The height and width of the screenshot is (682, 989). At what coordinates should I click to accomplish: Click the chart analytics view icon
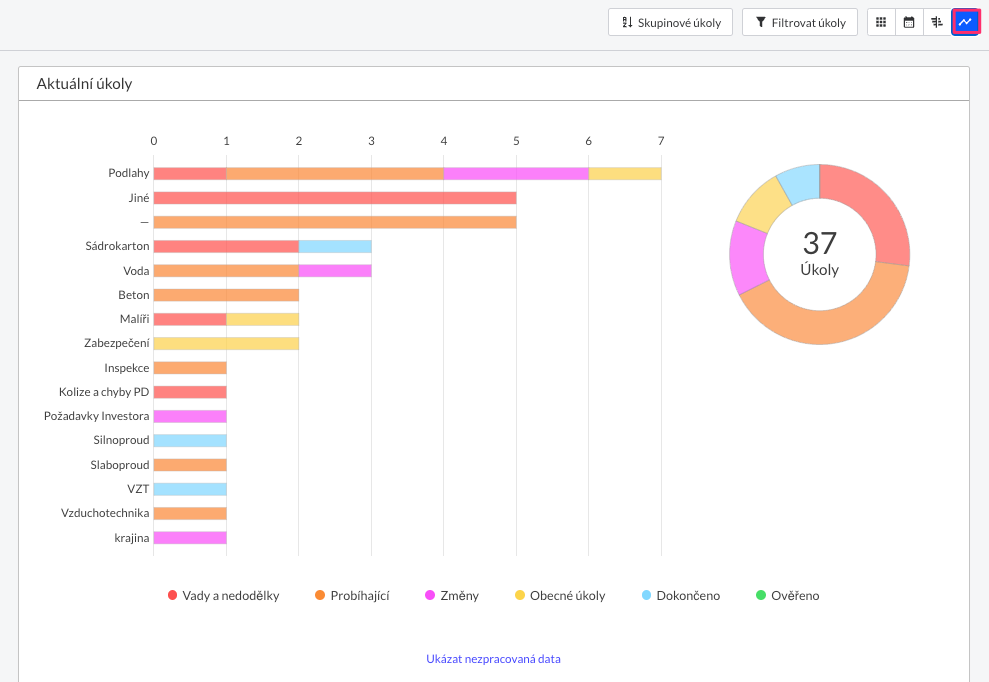coord(965,22)
